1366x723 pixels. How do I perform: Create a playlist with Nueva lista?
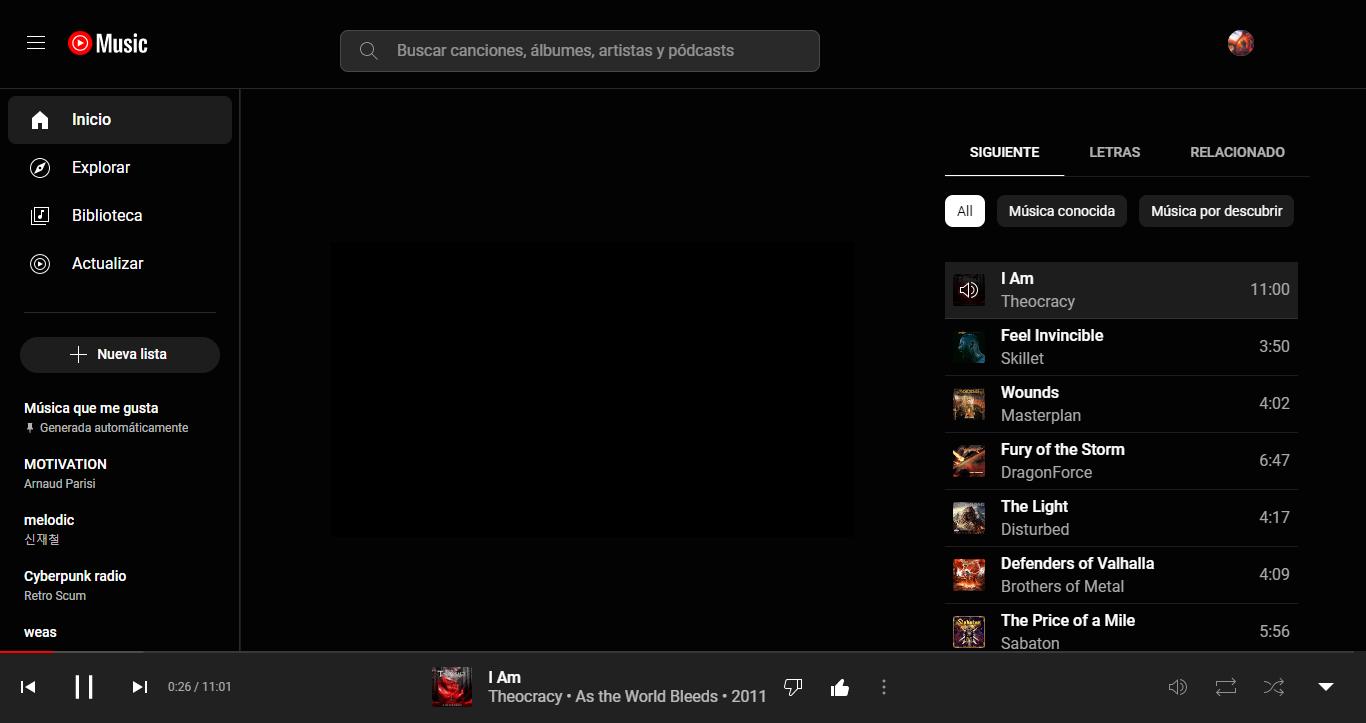tap(119, 354)
